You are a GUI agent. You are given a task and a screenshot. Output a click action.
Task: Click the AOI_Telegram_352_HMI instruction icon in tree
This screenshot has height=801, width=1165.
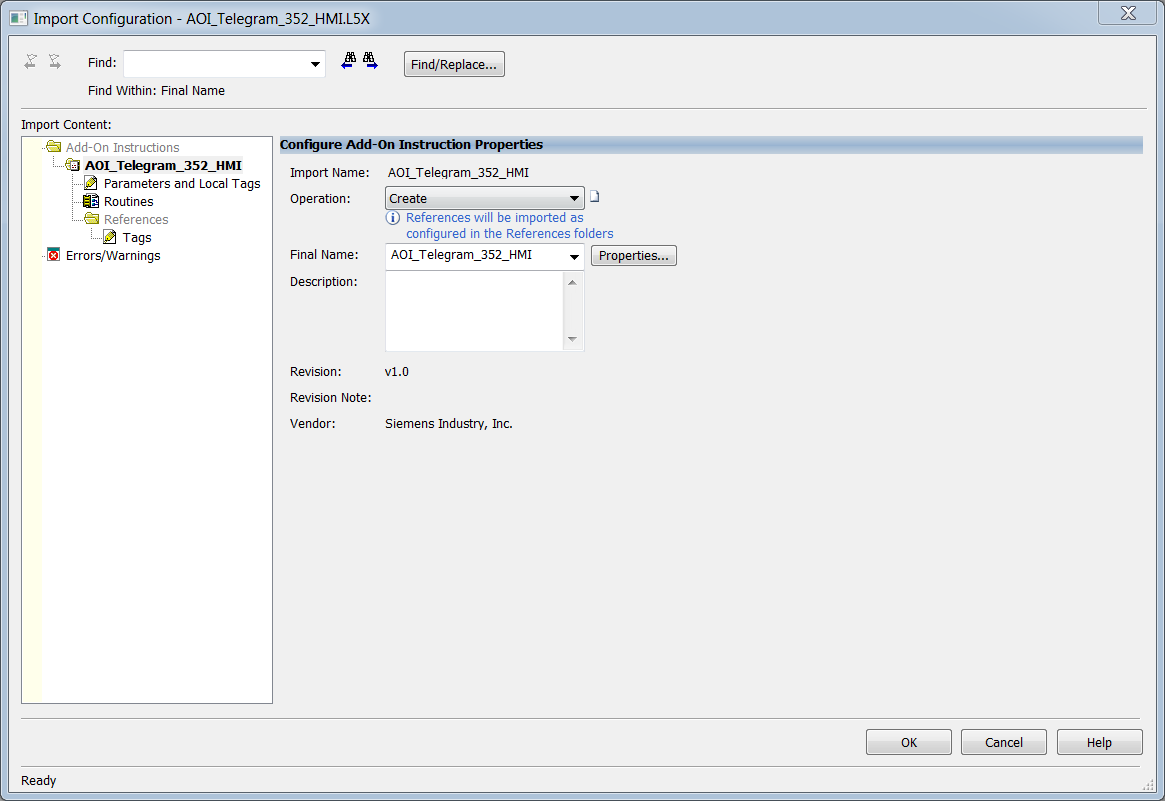pos(73,166)
